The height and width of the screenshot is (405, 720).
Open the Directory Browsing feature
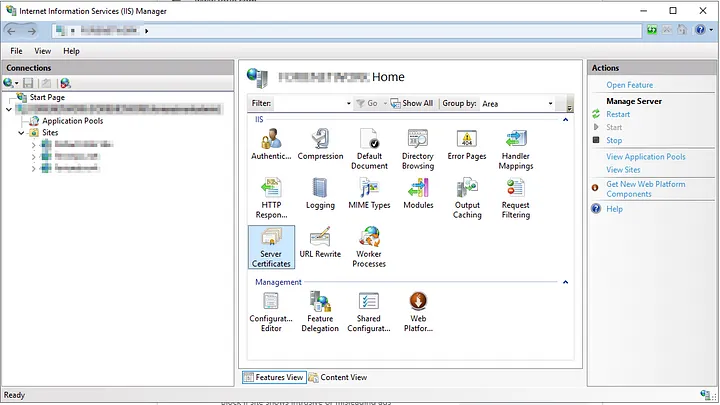(x=418, y=149)
